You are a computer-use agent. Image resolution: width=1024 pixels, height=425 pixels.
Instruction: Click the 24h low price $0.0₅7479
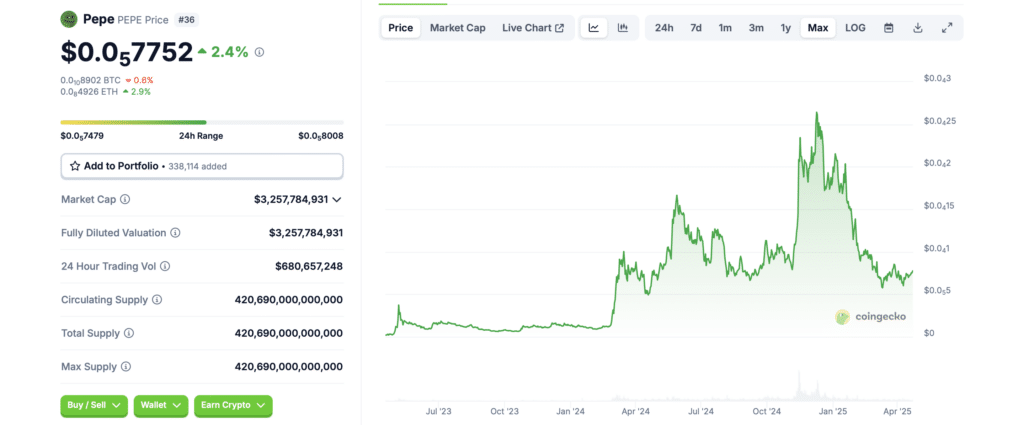click(x=82, y=136)
